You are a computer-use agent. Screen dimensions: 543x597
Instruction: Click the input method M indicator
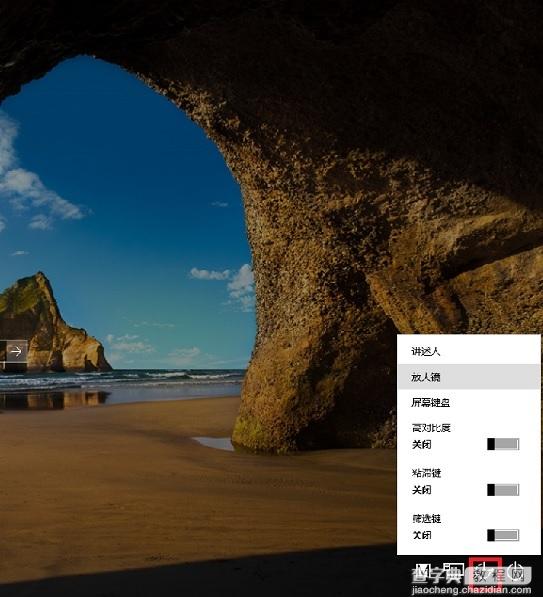coord(422,571)
